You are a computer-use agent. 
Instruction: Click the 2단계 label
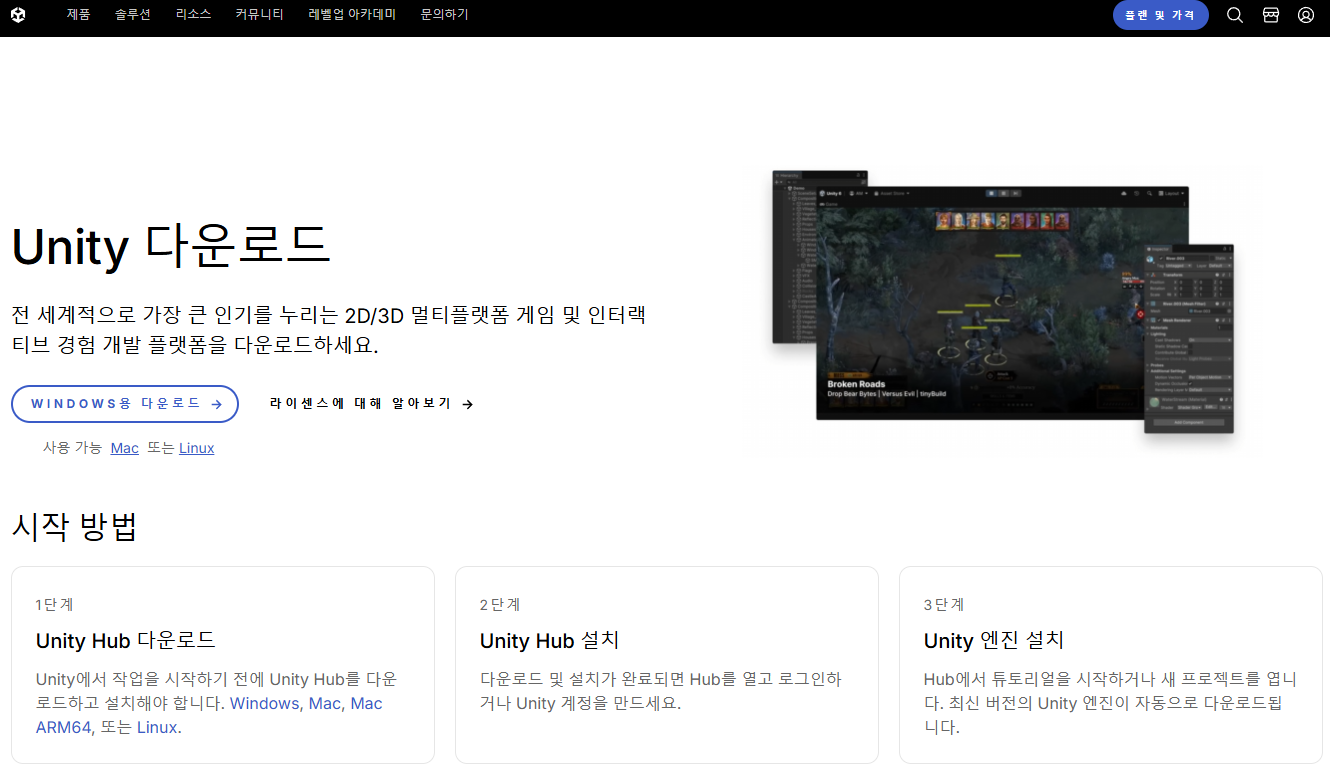500,605
